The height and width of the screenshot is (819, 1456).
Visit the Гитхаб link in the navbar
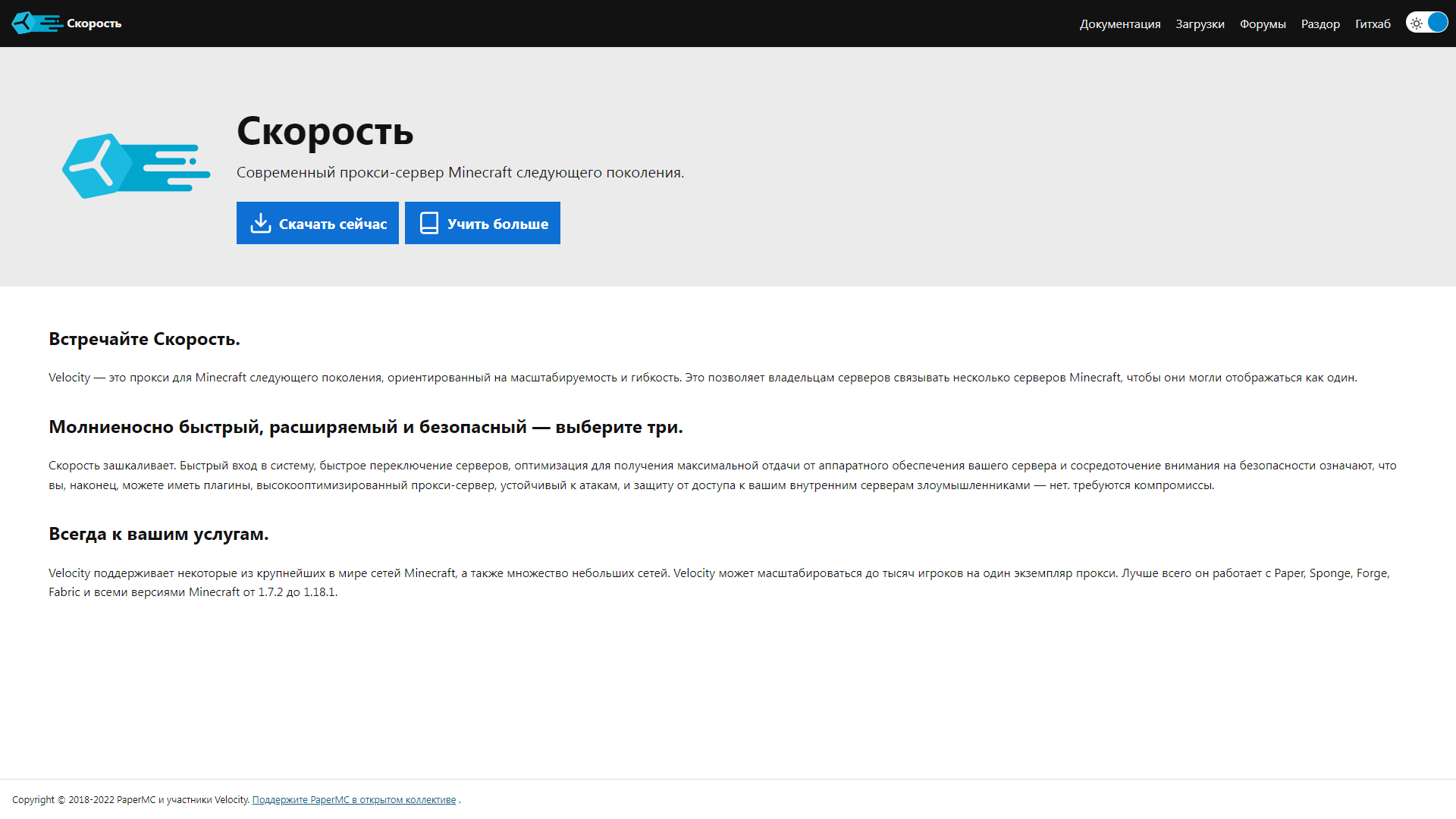1372,24
